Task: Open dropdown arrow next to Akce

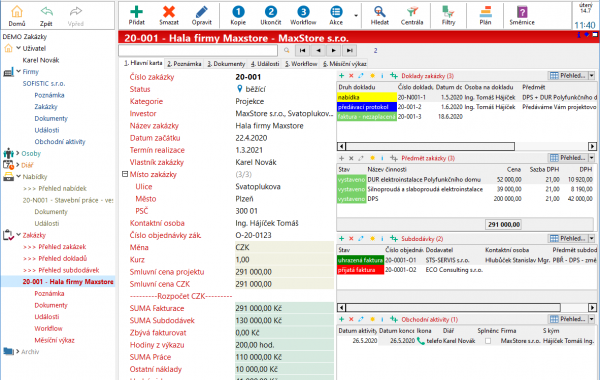Action: (x=356, y=16)
